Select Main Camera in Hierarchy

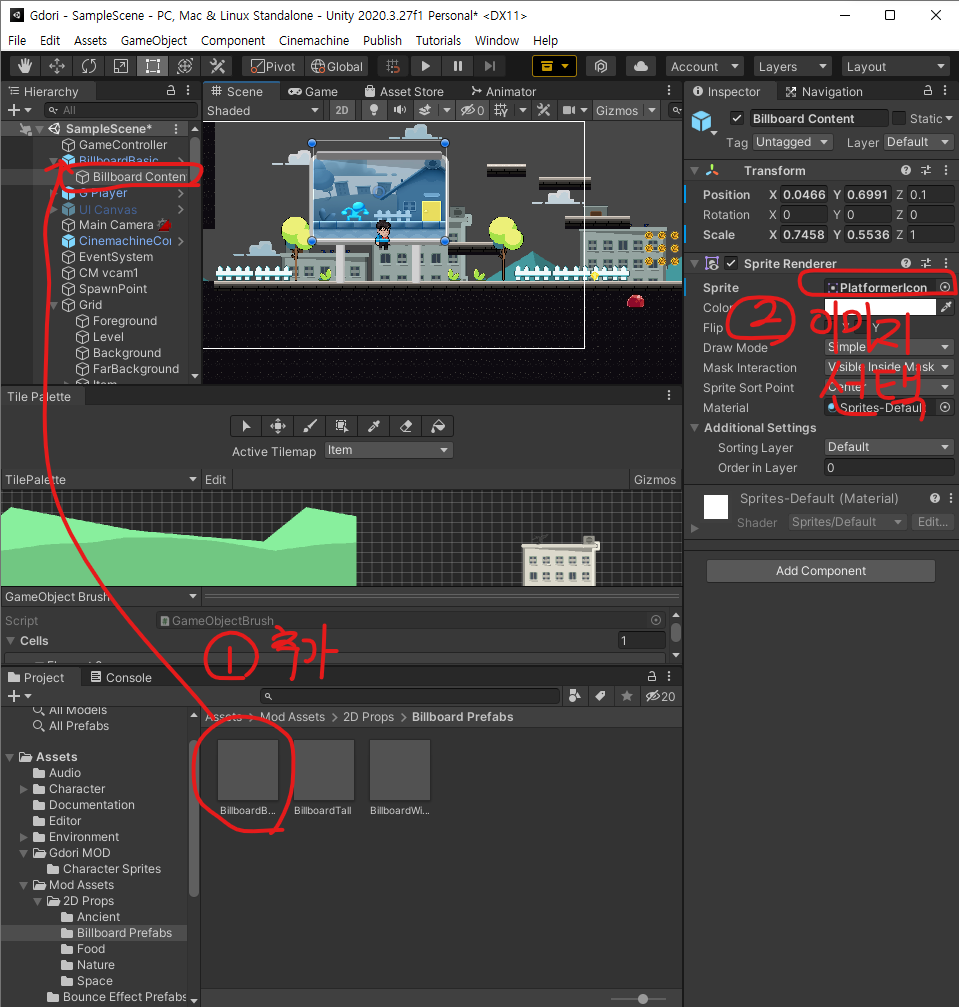tap(116, 225)
